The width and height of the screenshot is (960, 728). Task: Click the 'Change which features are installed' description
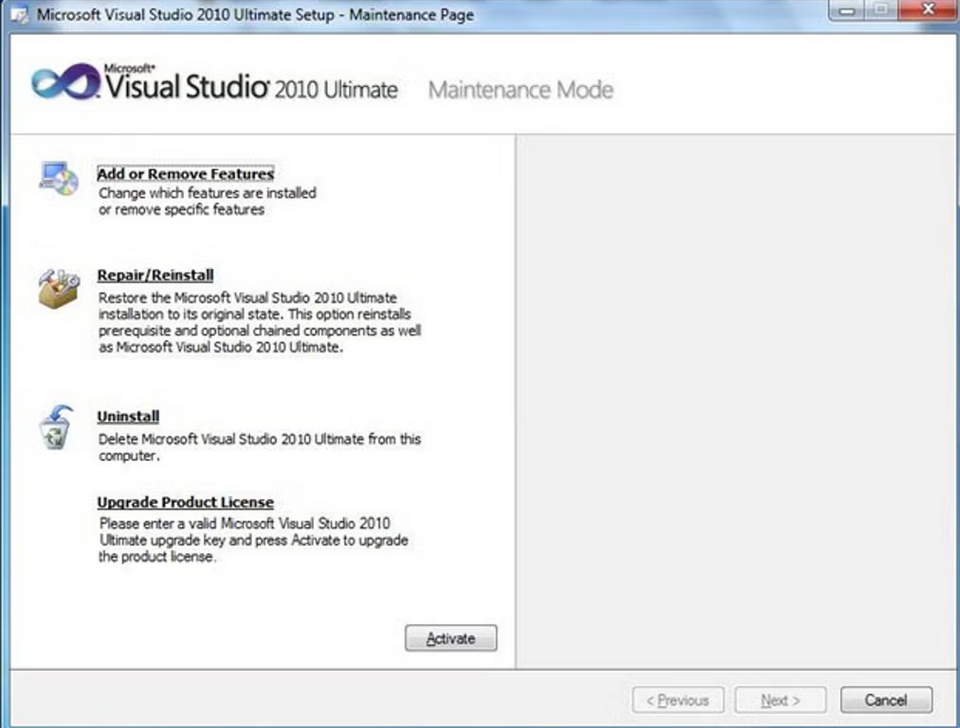[208, 201]
